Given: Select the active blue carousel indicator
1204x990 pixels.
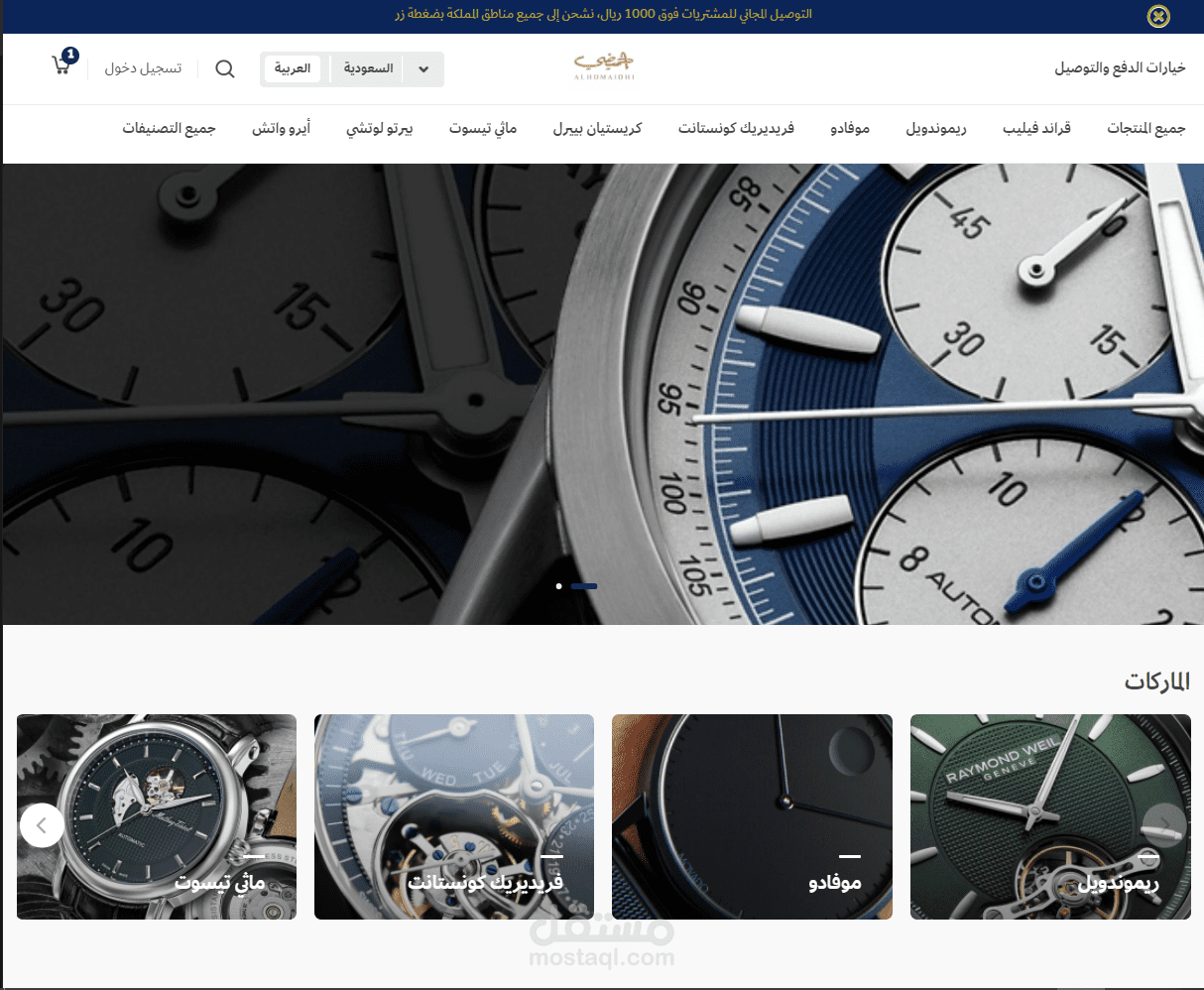Looking at the screenshot, I should point(584,586).
